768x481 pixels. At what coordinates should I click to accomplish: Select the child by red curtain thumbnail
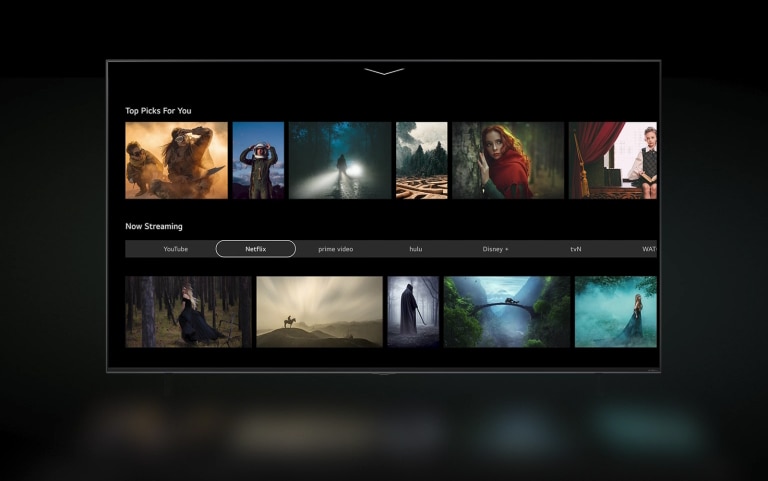[613, 160]
